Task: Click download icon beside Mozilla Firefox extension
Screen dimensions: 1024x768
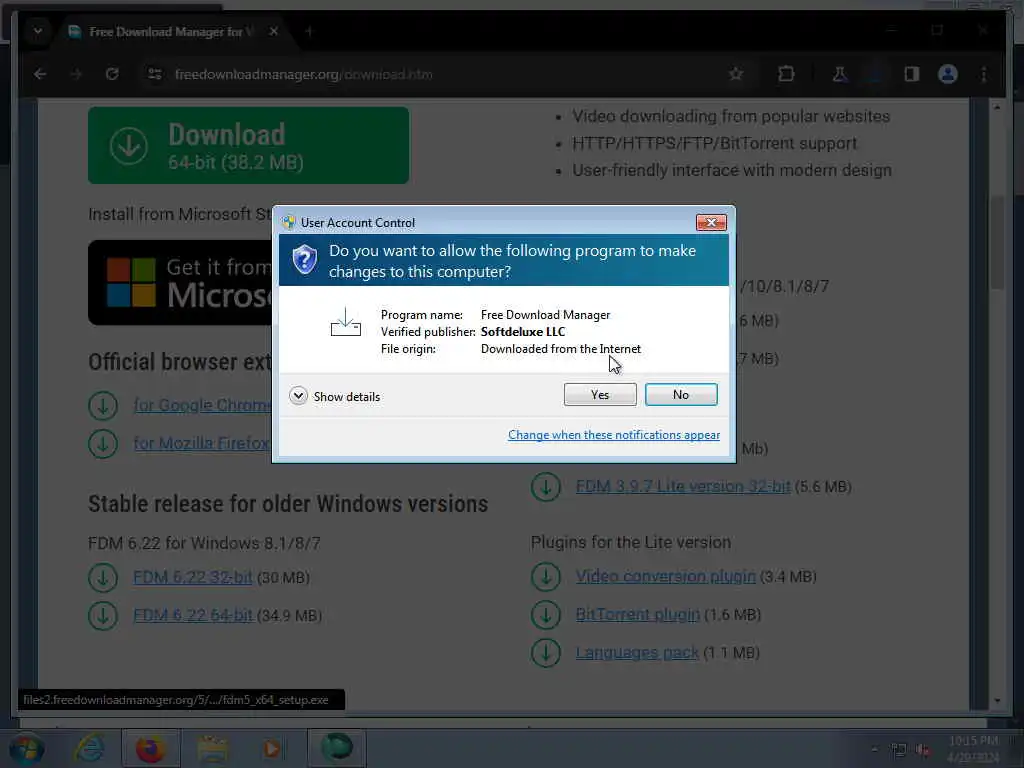Action: pyautogui.click(x=103, y=443)
